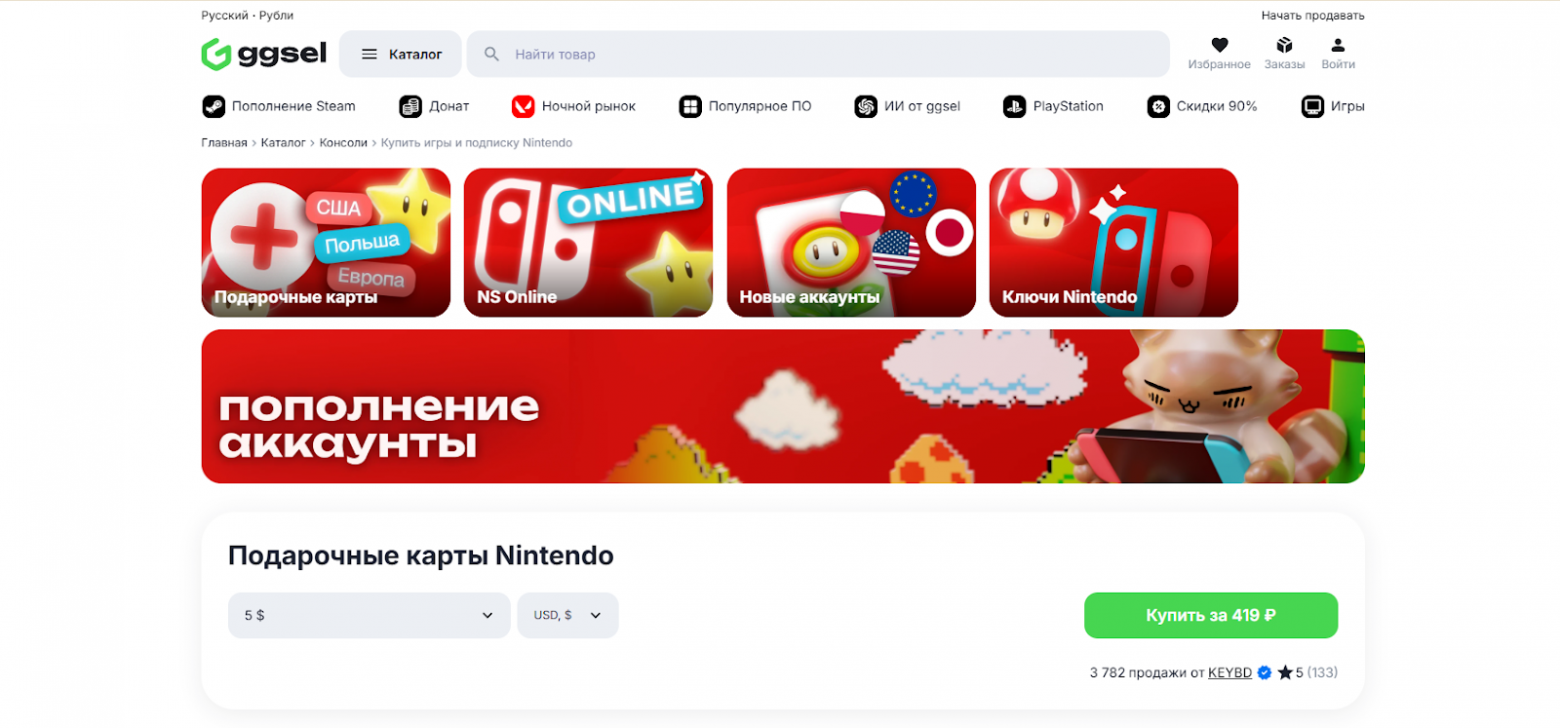Click the Начать продавать link
Screen dimensions: 1560x728
click(1313, 15)
